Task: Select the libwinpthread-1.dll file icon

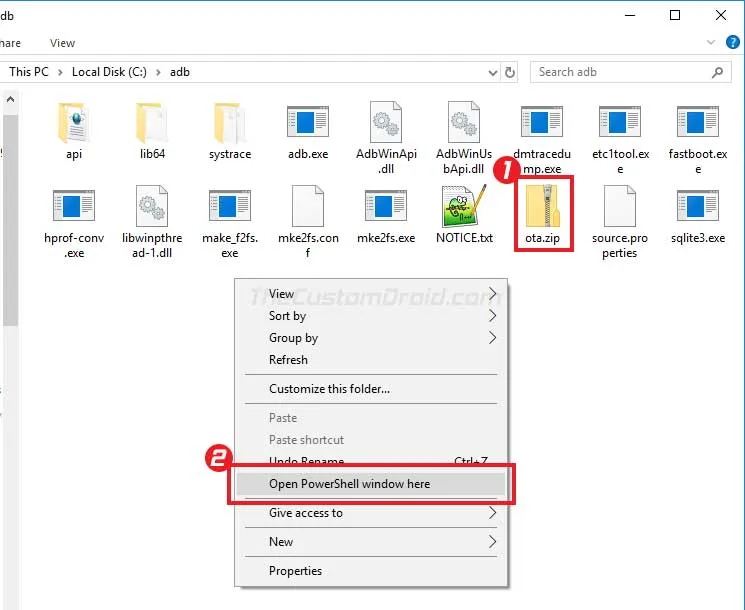Action: click(x=152, y=206)
